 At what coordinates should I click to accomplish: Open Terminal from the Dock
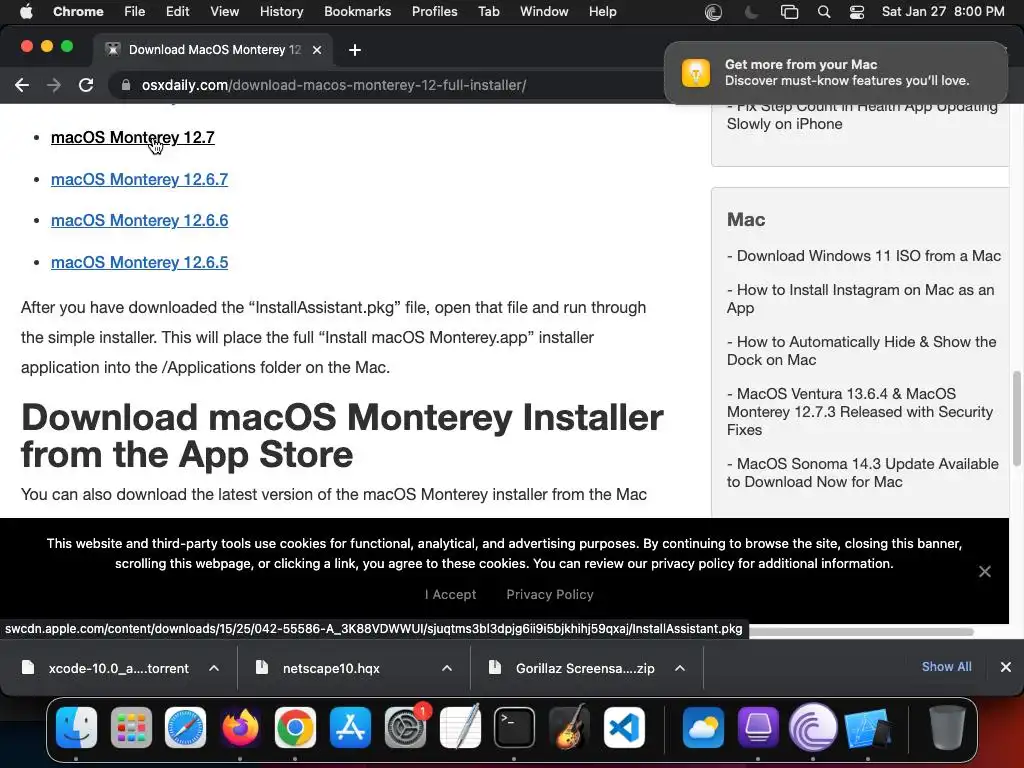pyautogui.click(x=515, y=727)
